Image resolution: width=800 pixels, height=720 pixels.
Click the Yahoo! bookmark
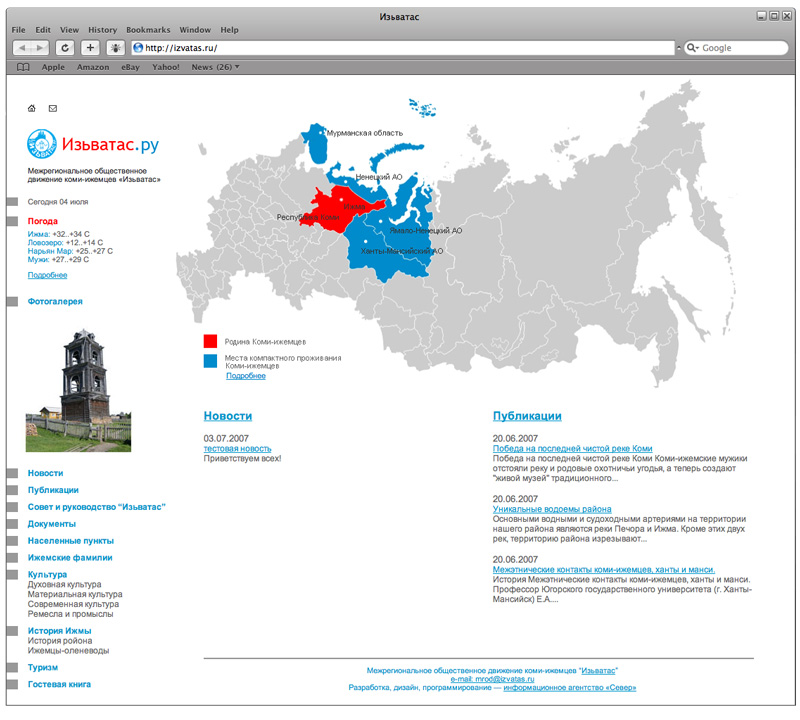[x=166, y=67]
